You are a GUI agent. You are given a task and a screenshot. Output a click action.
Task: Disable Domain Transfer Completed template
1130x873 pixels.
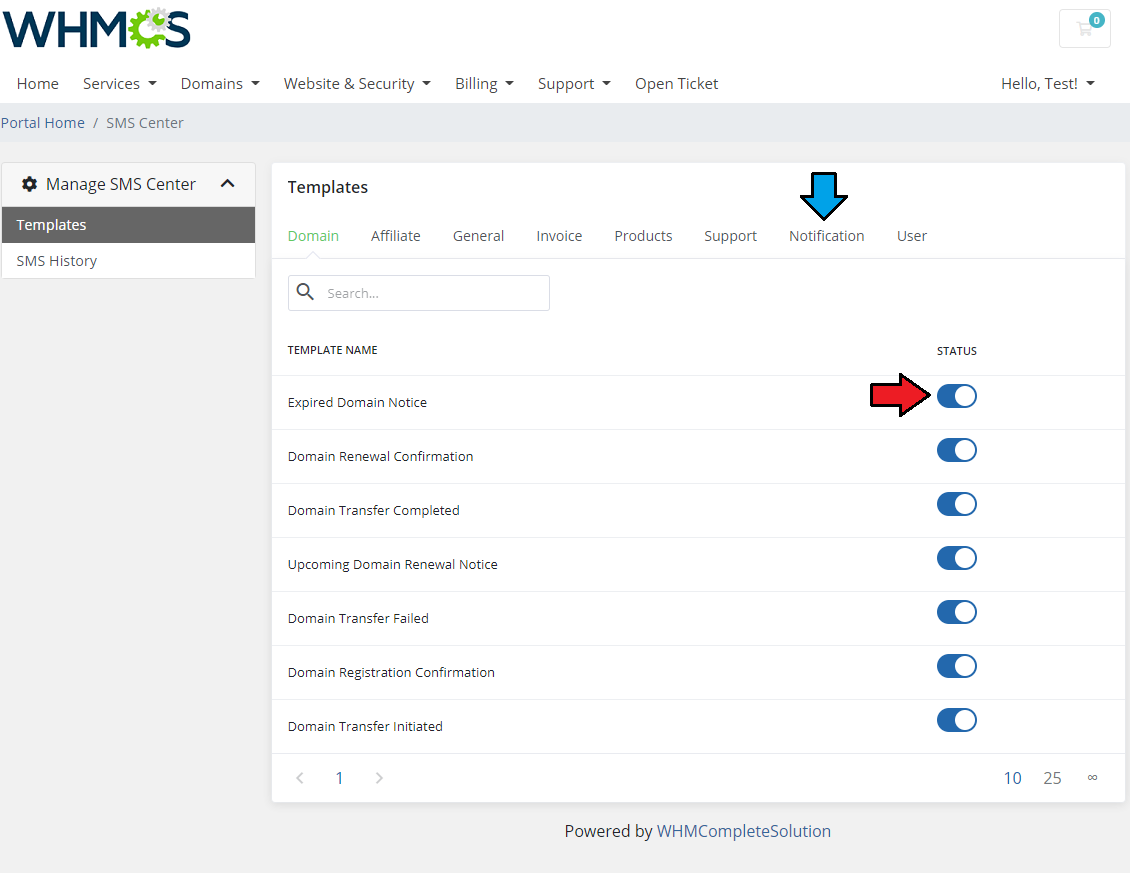(956, 504)
